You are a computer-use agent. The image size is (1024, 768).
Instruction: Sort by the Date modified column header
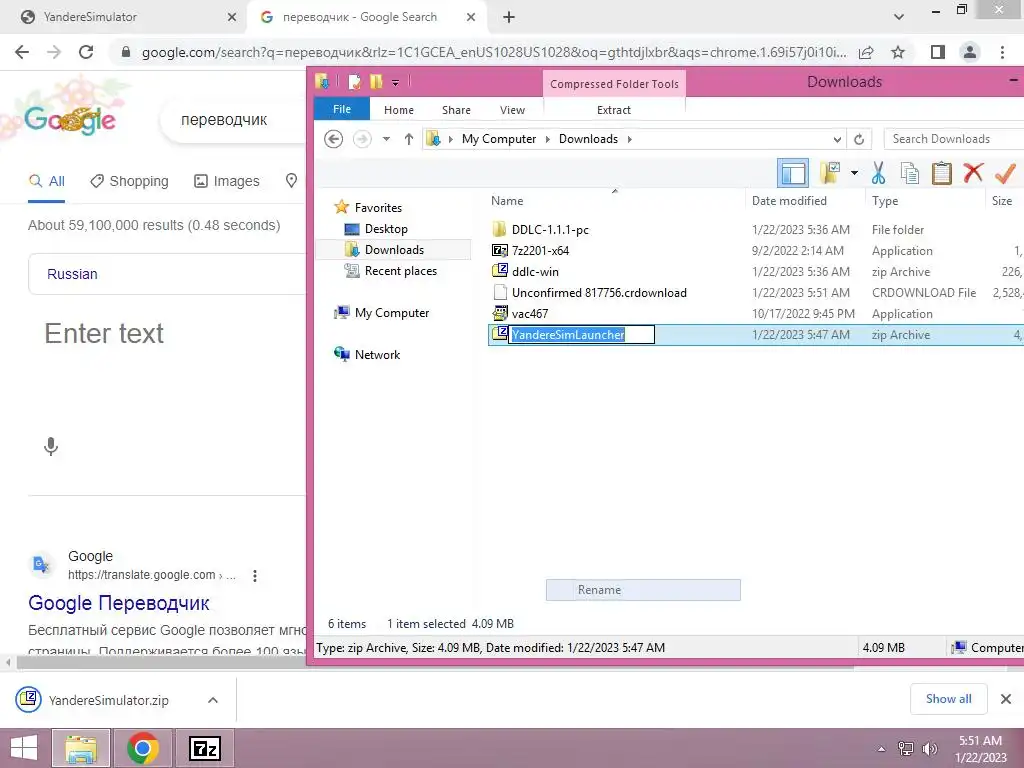point(789,201)
